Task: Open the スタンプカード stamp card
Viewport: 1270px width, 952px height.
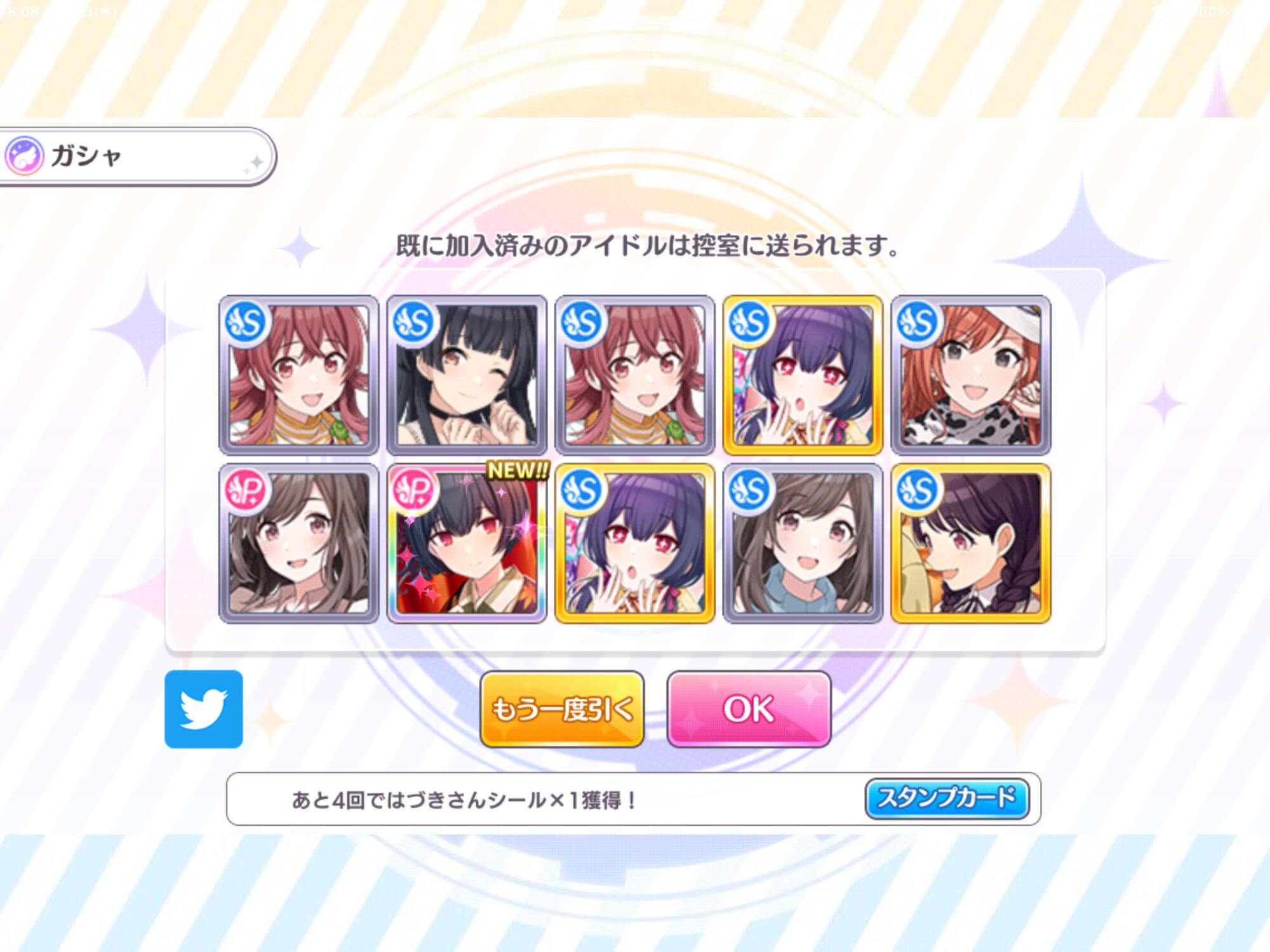Action: click(x=947, y=798)
